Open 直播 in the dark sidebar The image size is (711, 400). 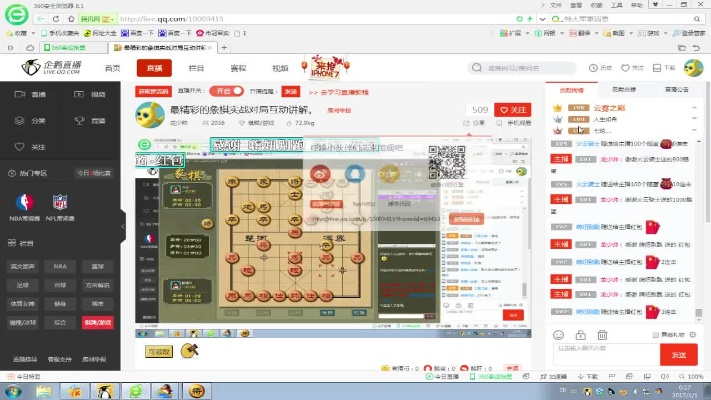coord(30,94)
